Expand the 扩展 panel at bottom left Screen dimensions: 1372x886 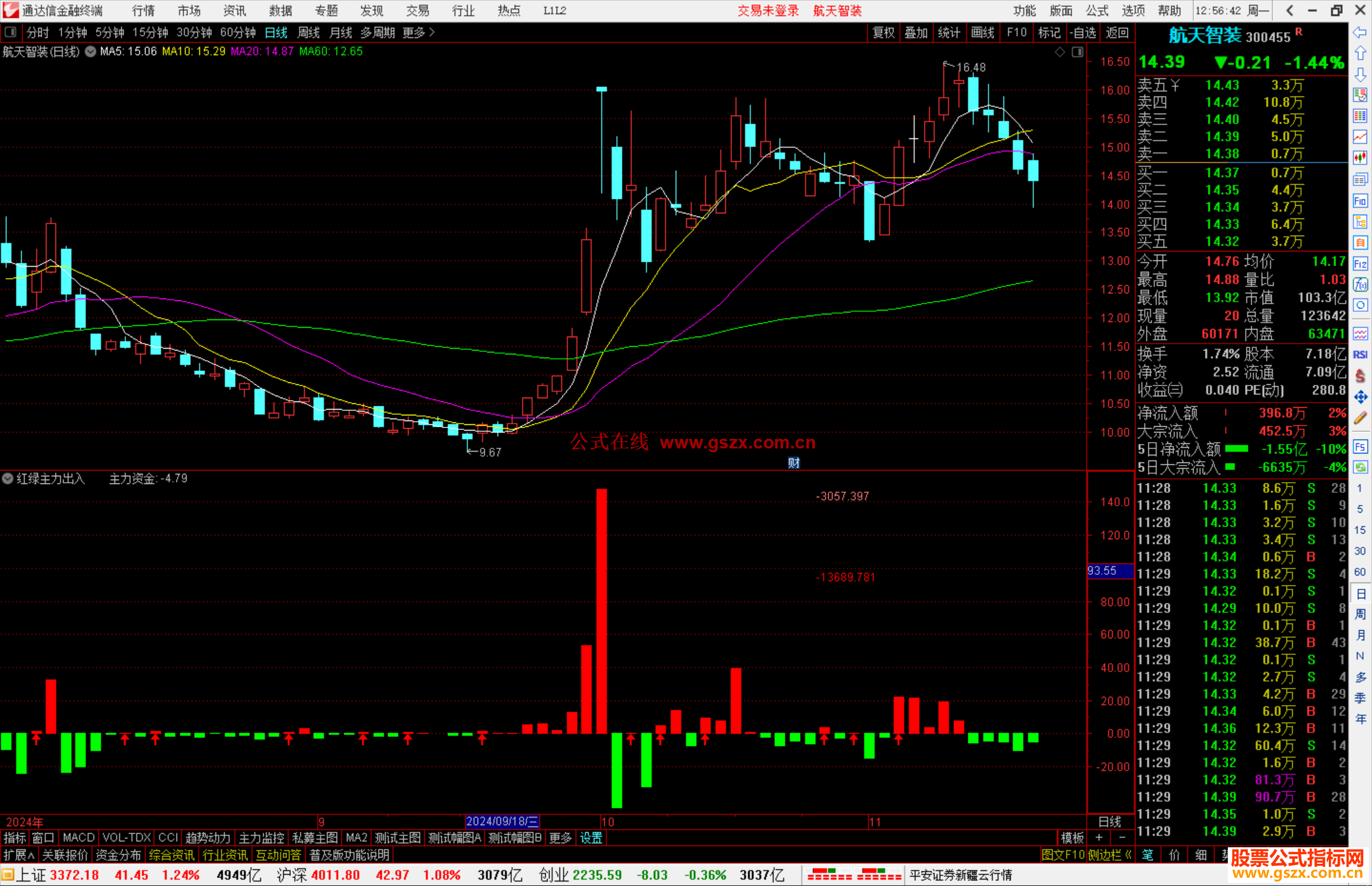pos(19,855)
